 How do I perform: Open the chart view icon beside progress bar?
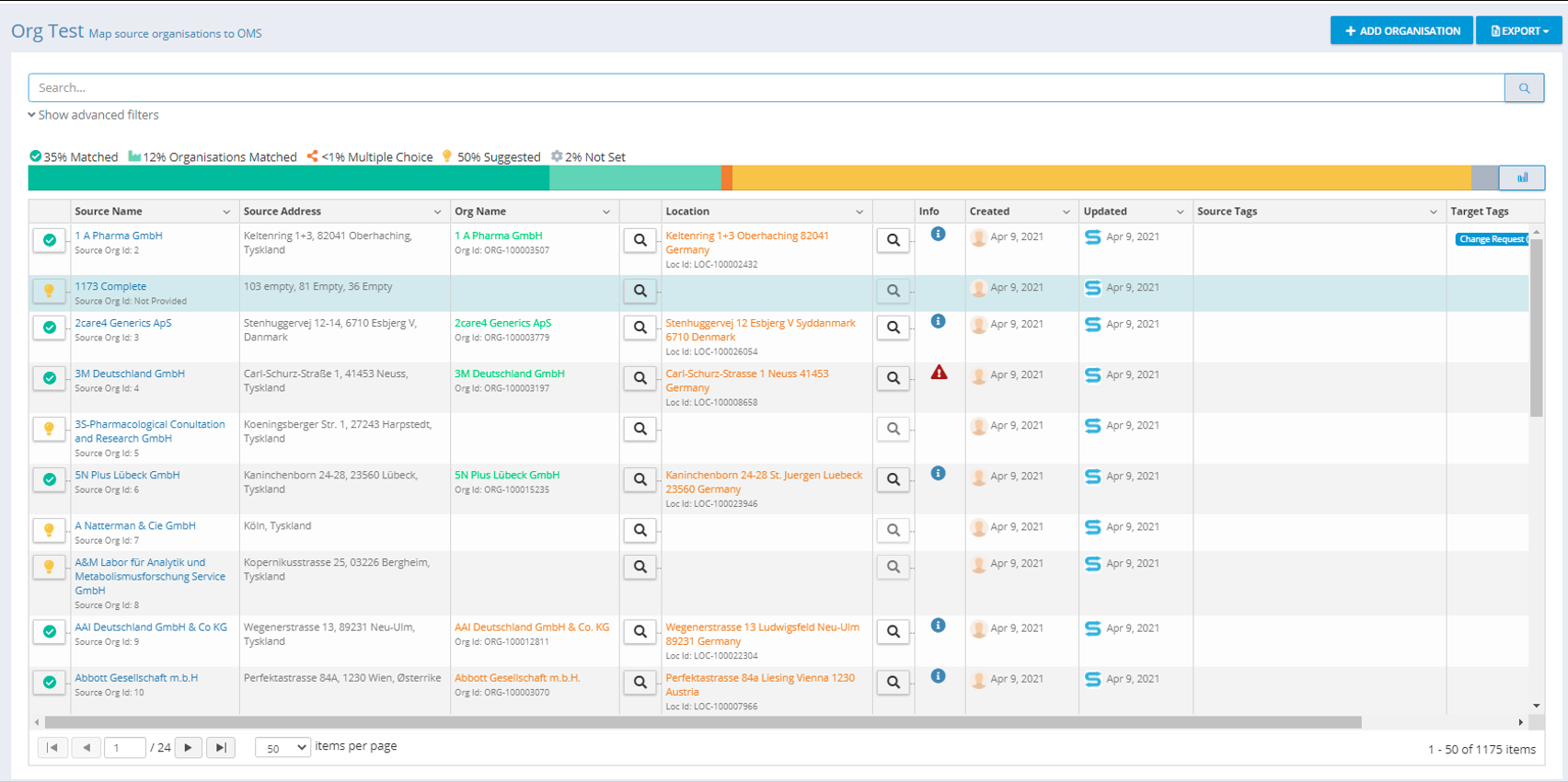click(x=1522, y=178)
